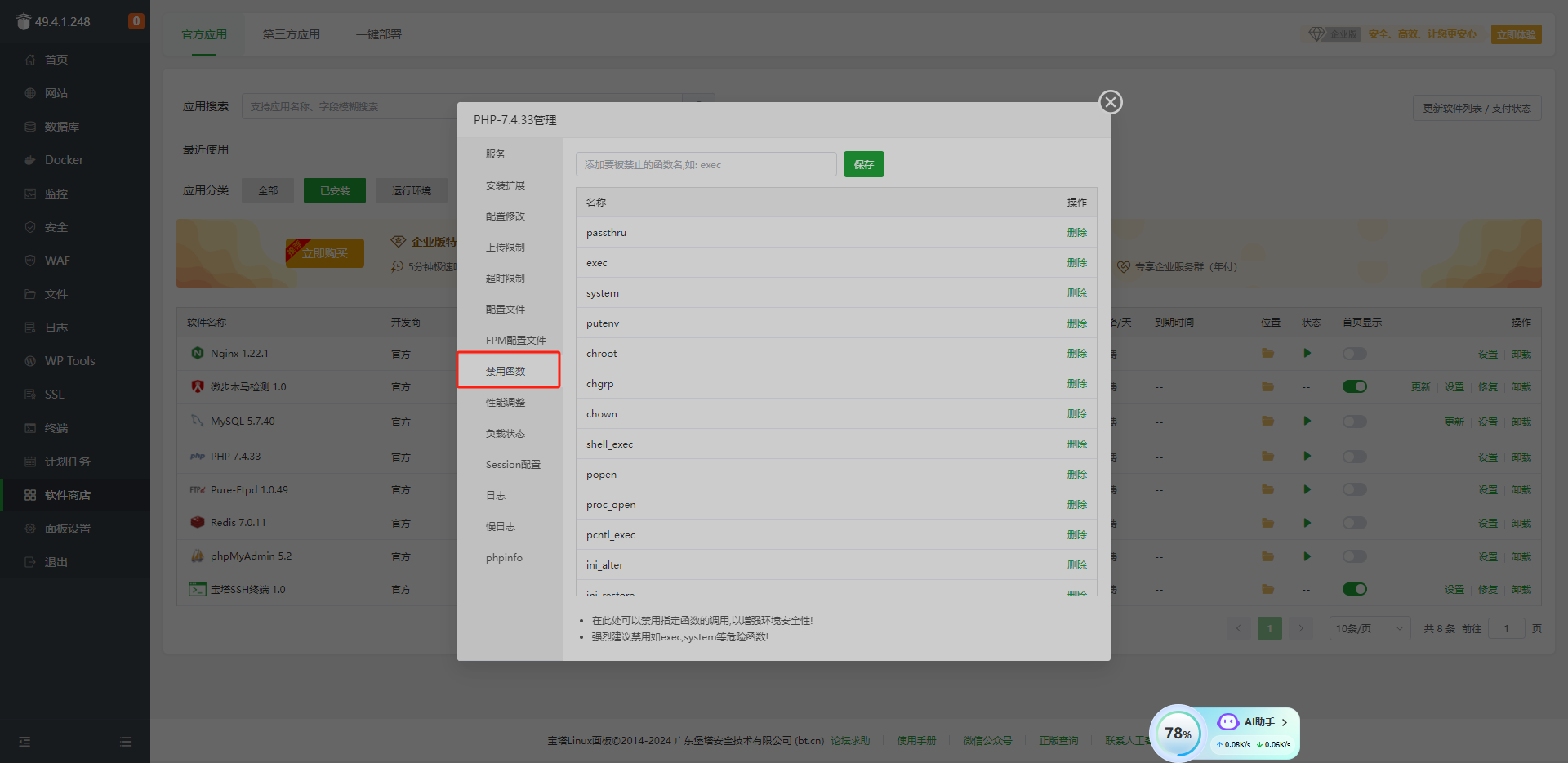Open the AI助手 assistant widget
Screen dimensions: 1568x763
[1253, 722]
